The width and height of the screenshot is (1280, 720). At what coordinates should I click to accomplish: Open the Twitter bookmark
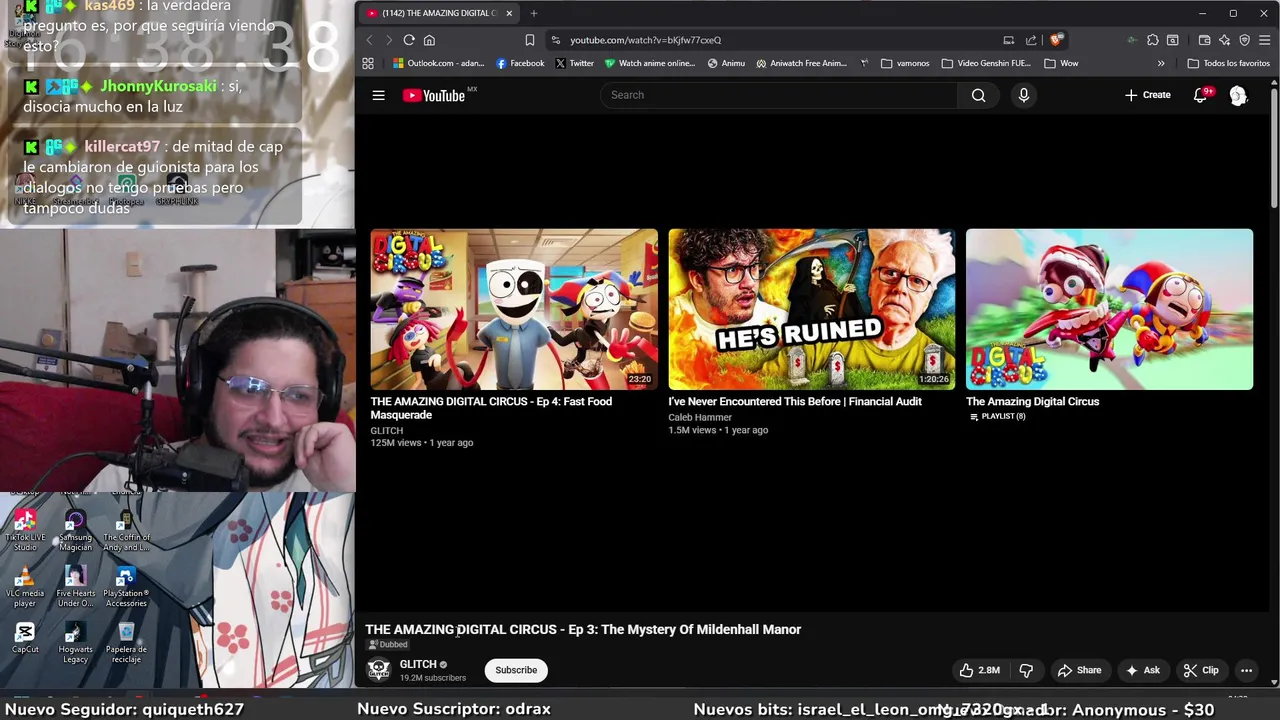pos(574,63)
